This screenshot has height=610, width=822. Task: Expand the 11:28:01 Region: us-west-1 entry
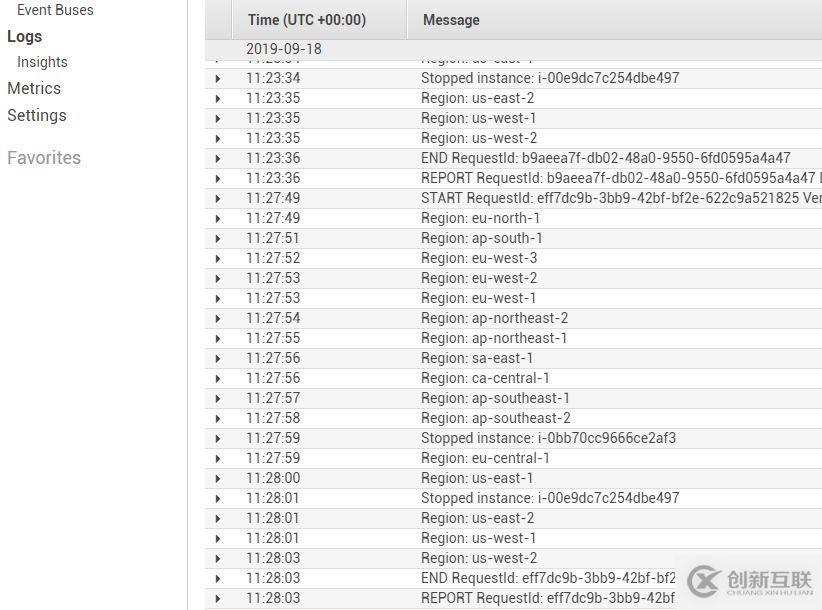218,538
